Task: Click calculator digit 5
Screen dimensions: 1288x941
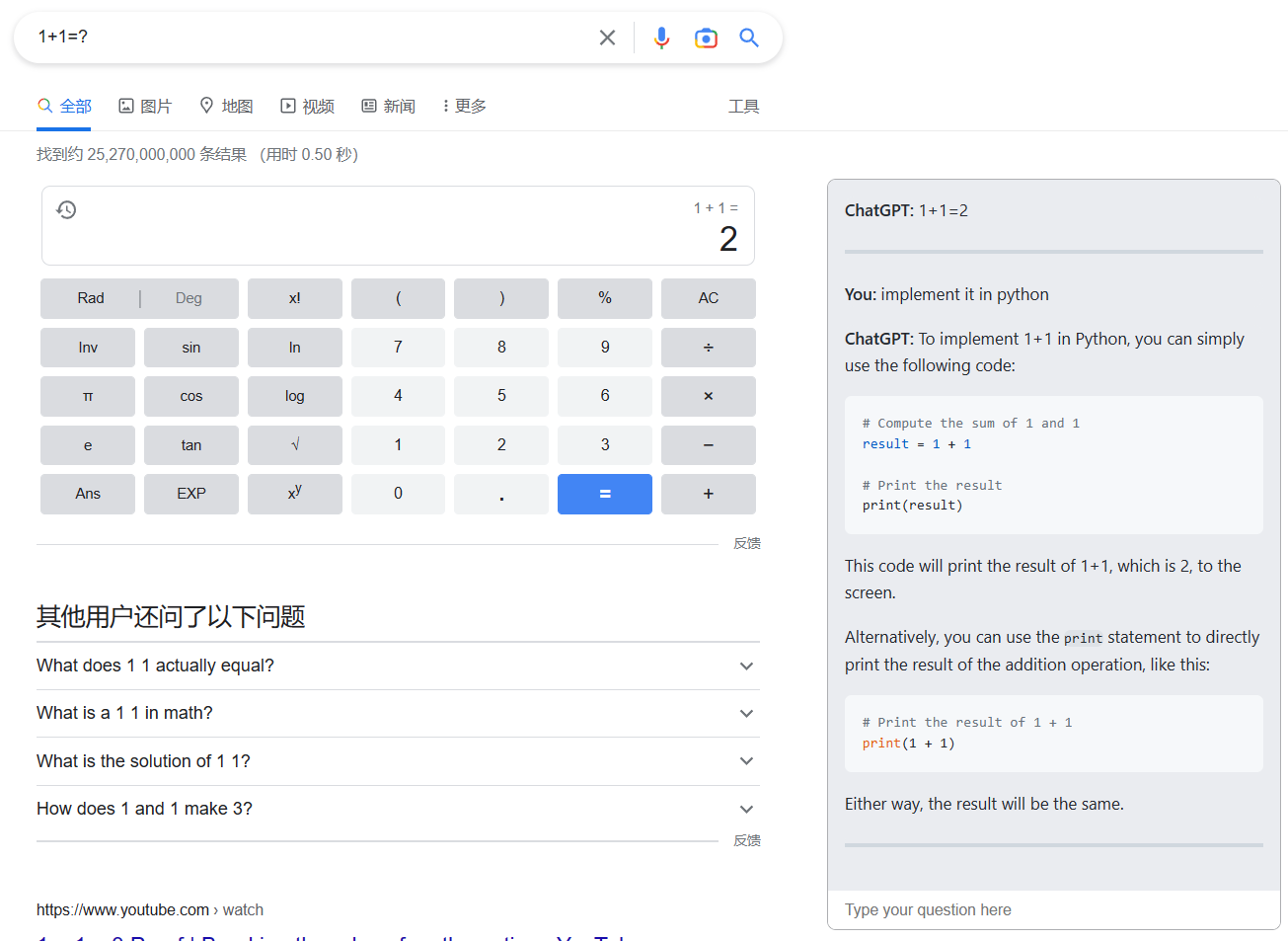Action: 501,396
